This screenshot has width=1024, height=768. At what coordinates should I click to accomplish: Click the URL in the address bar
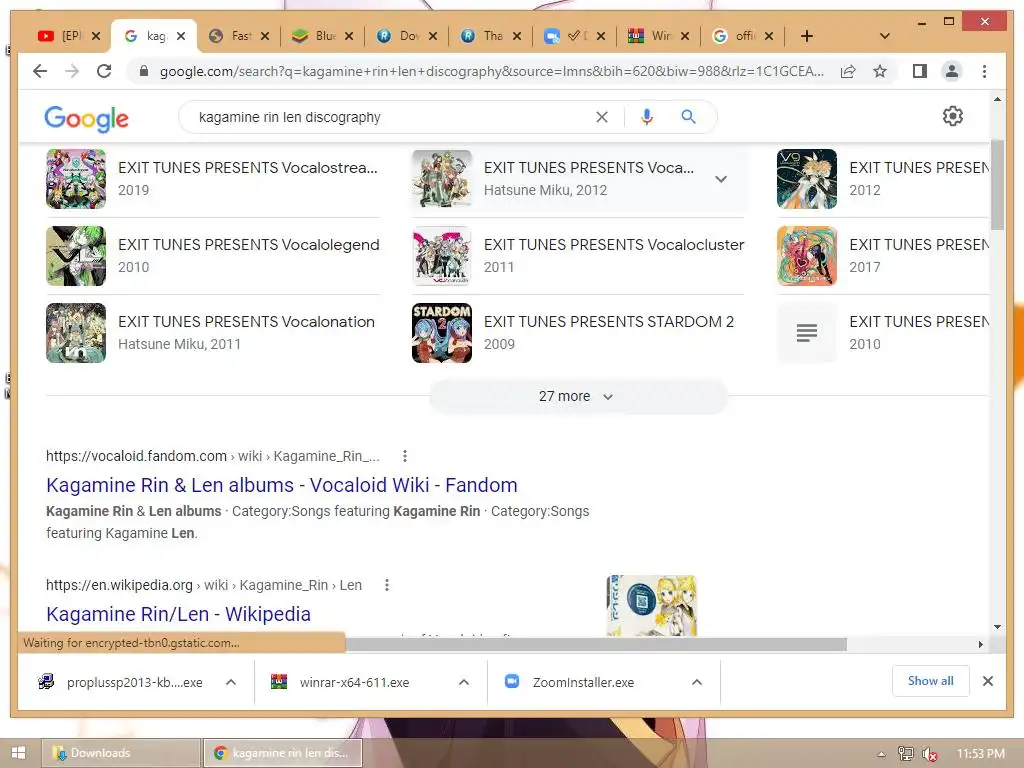point(492,71)
